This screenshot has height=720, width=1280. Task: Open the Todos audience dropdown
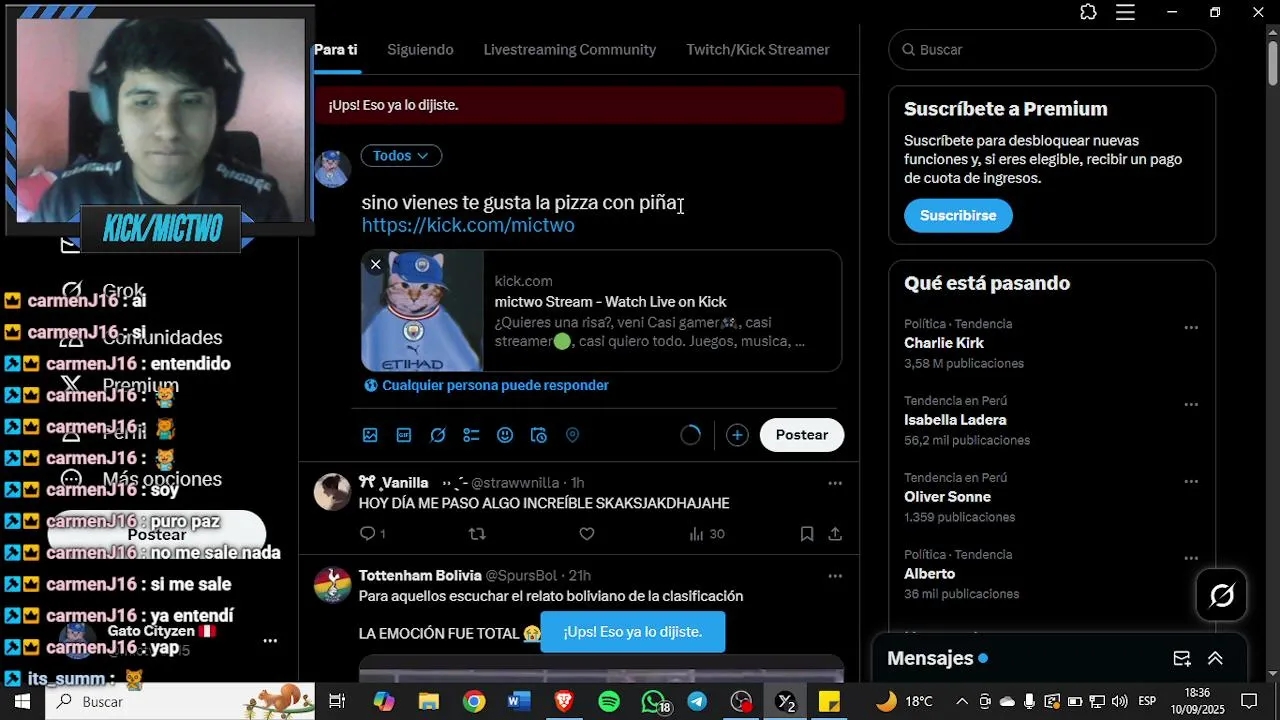click(x=401, y=156)
